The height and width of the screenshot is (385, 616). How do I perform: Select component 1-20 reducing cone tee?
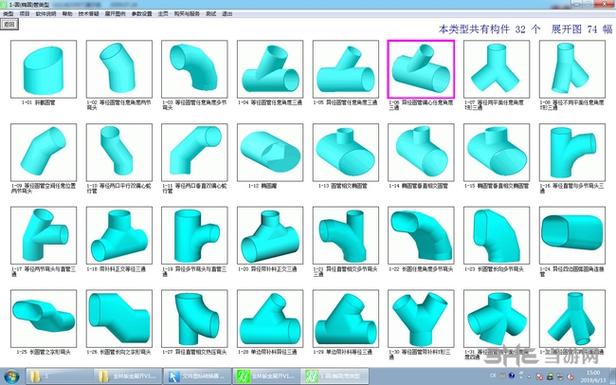tap(270, 236)
